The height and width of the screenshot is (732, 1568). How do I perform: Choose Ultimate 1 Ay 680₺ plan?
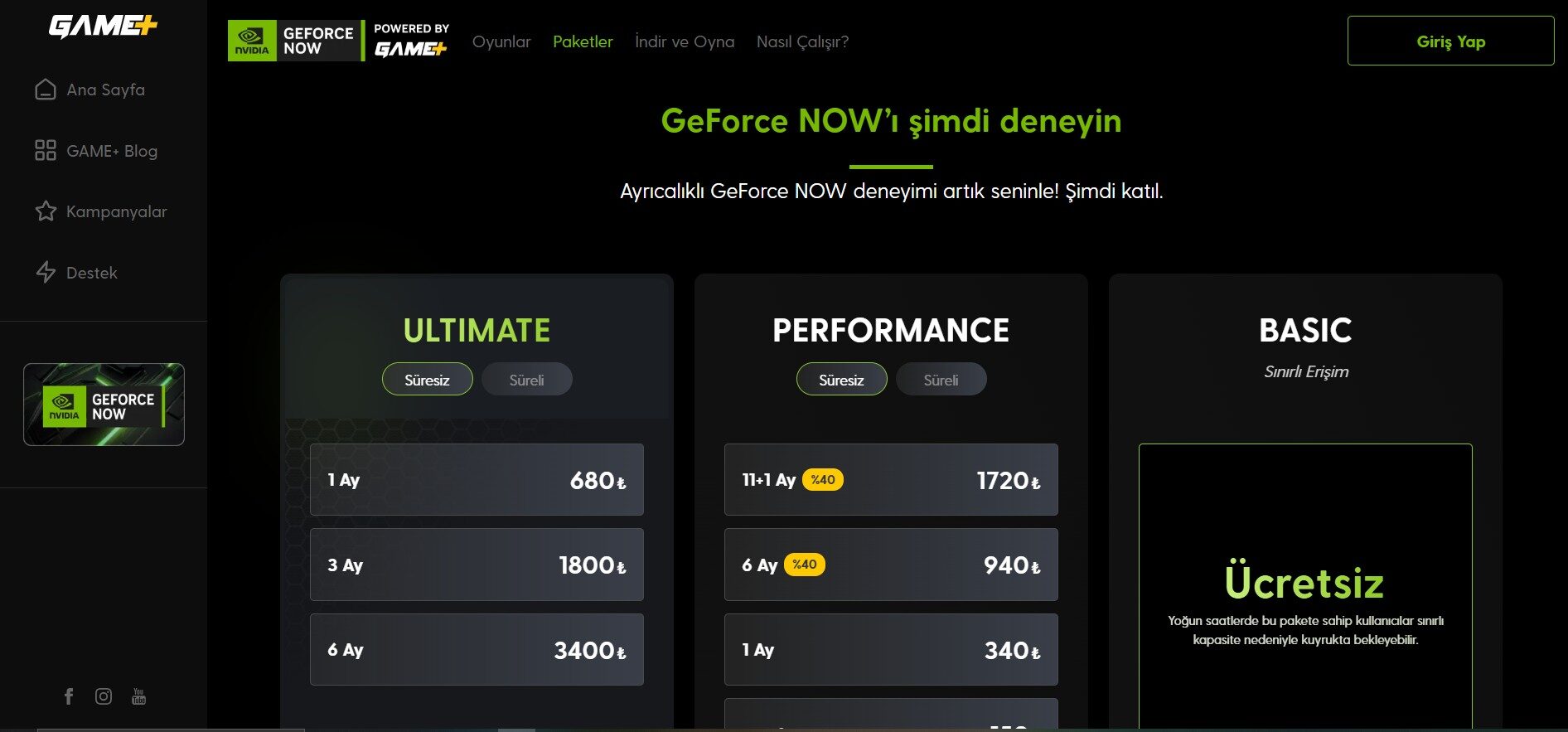tap(477, 480)
